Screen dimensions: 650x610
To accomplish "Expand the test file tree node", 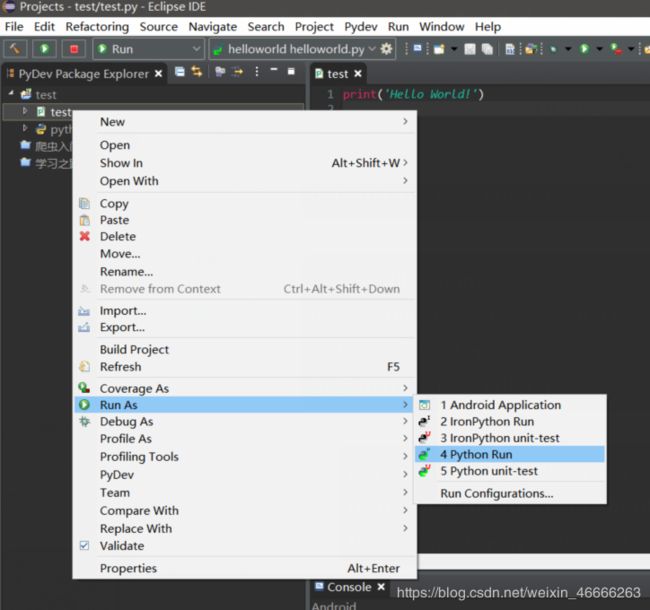I will point(25,111).
